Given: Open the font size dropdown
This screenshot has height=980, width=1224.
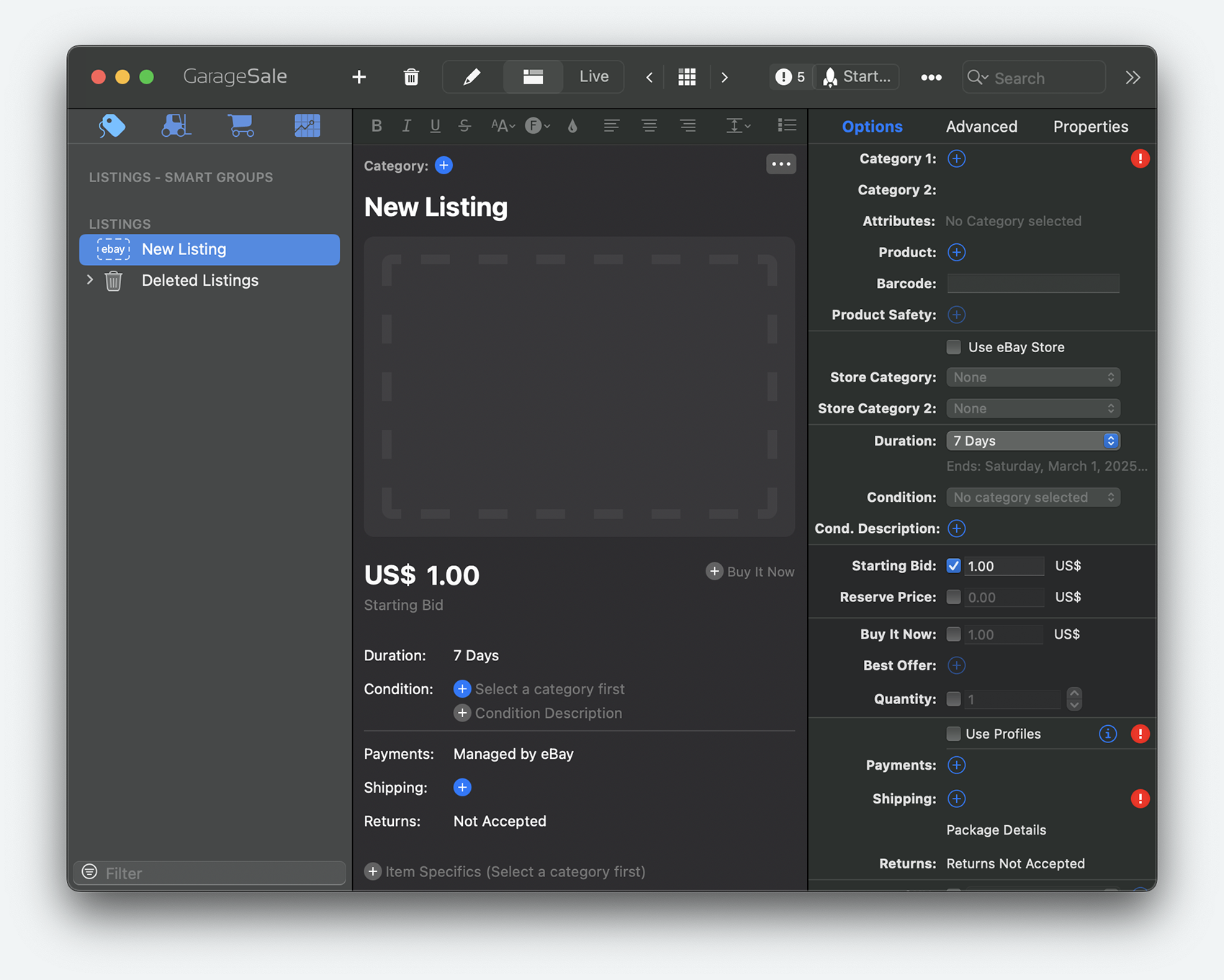Looking at the screenshot, I should point(503,126).
